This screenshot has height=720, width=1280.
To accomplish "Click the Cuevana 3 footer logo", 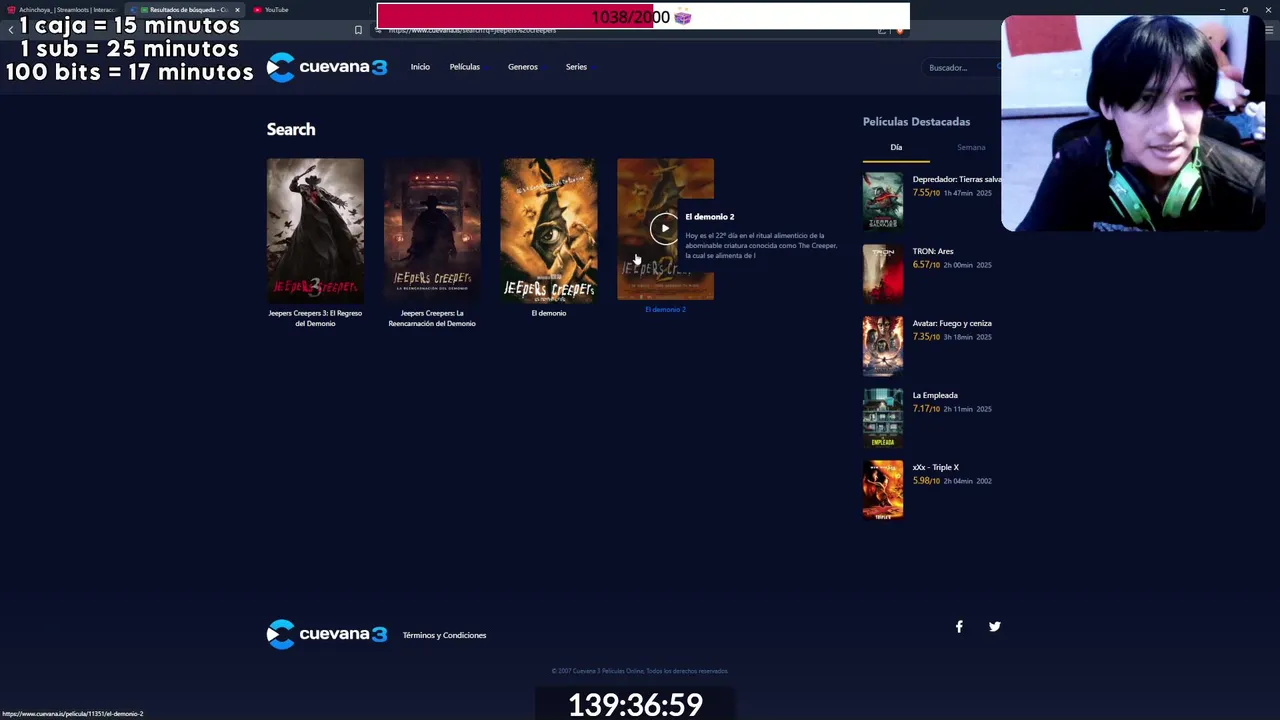I will 327,634.
